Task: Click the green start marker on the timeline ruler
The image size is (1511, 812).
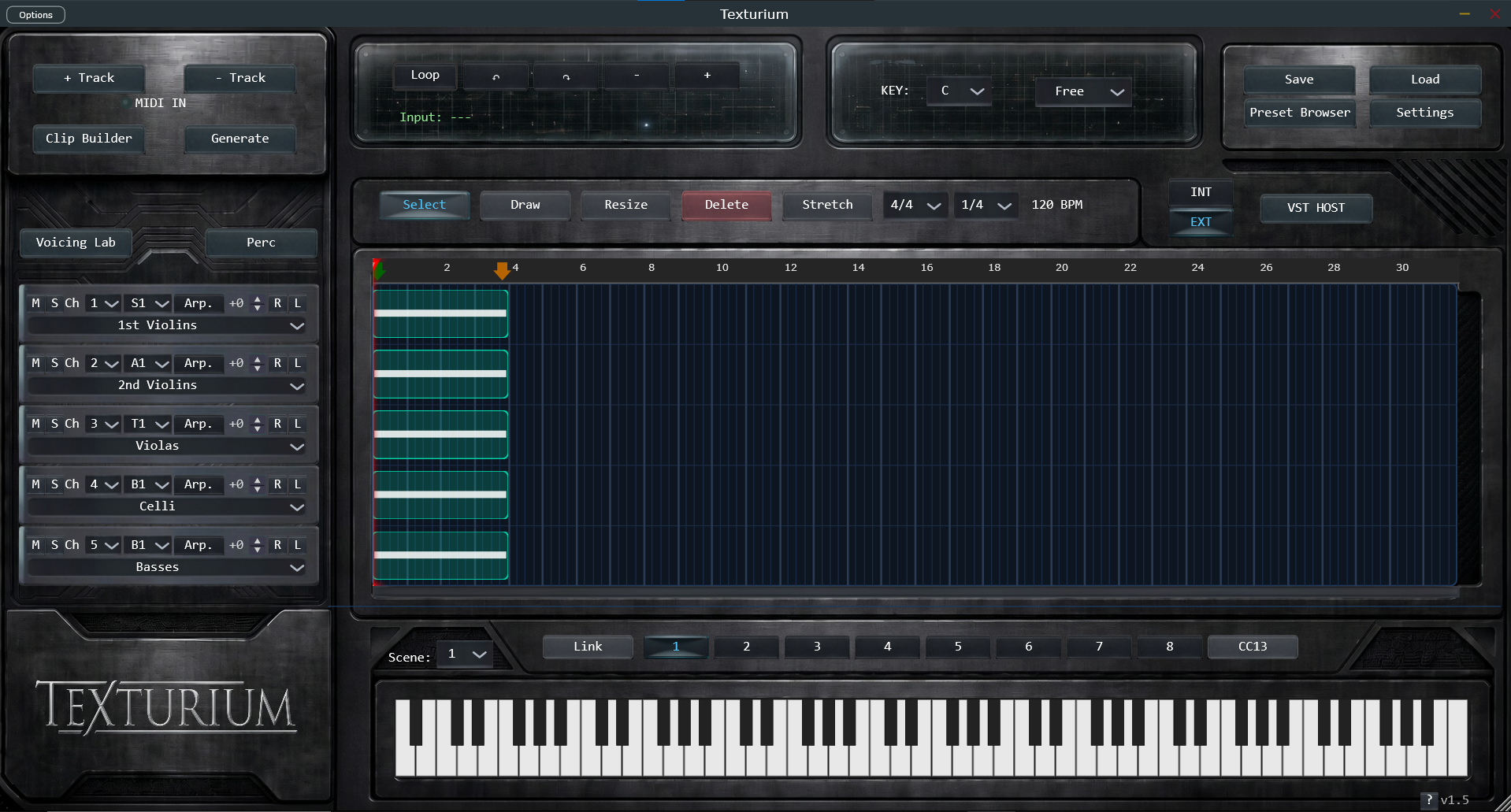Action: click(x=378, y=270)
